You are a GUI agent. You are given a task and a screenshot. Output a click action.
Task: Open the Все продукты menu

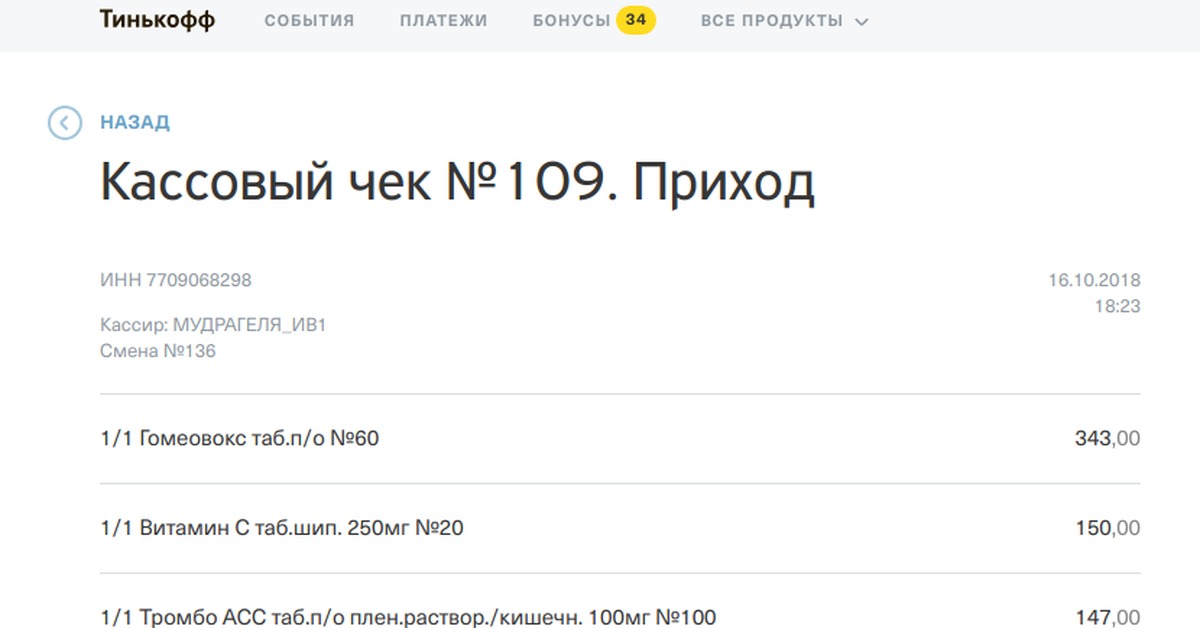pos(772,21)
